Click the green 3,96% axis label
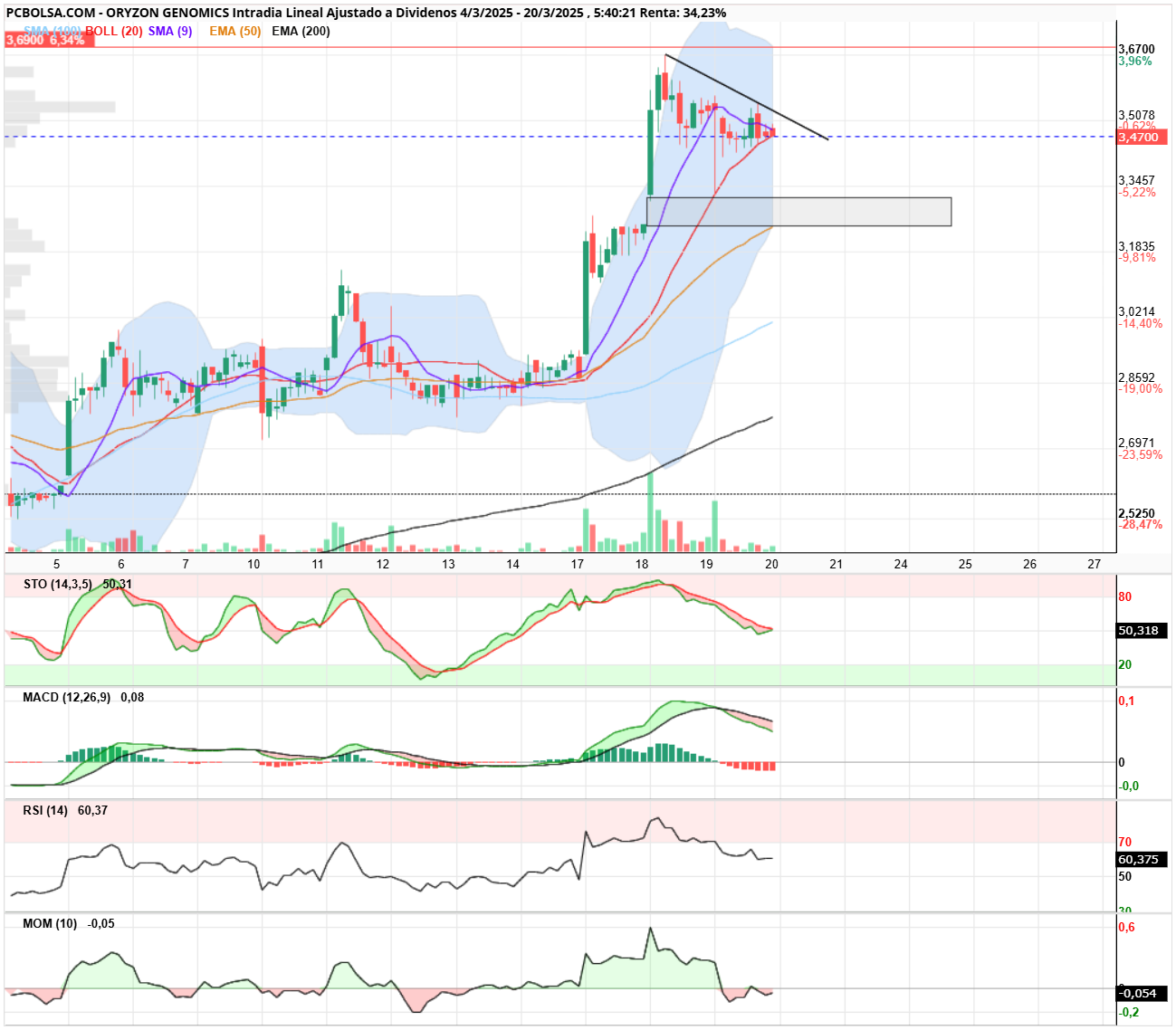 pos(1135,62)
